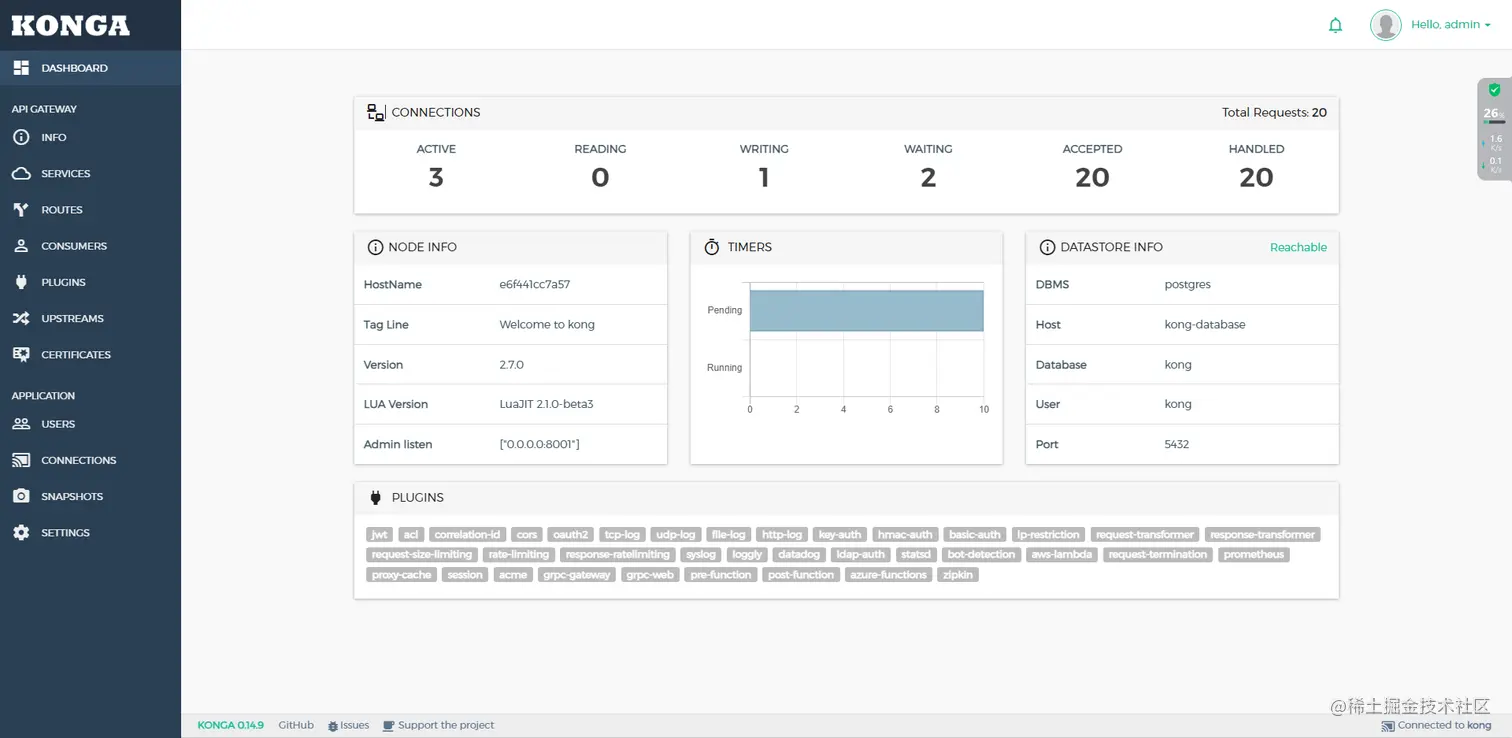Click the Support the project link

point(439,725)
